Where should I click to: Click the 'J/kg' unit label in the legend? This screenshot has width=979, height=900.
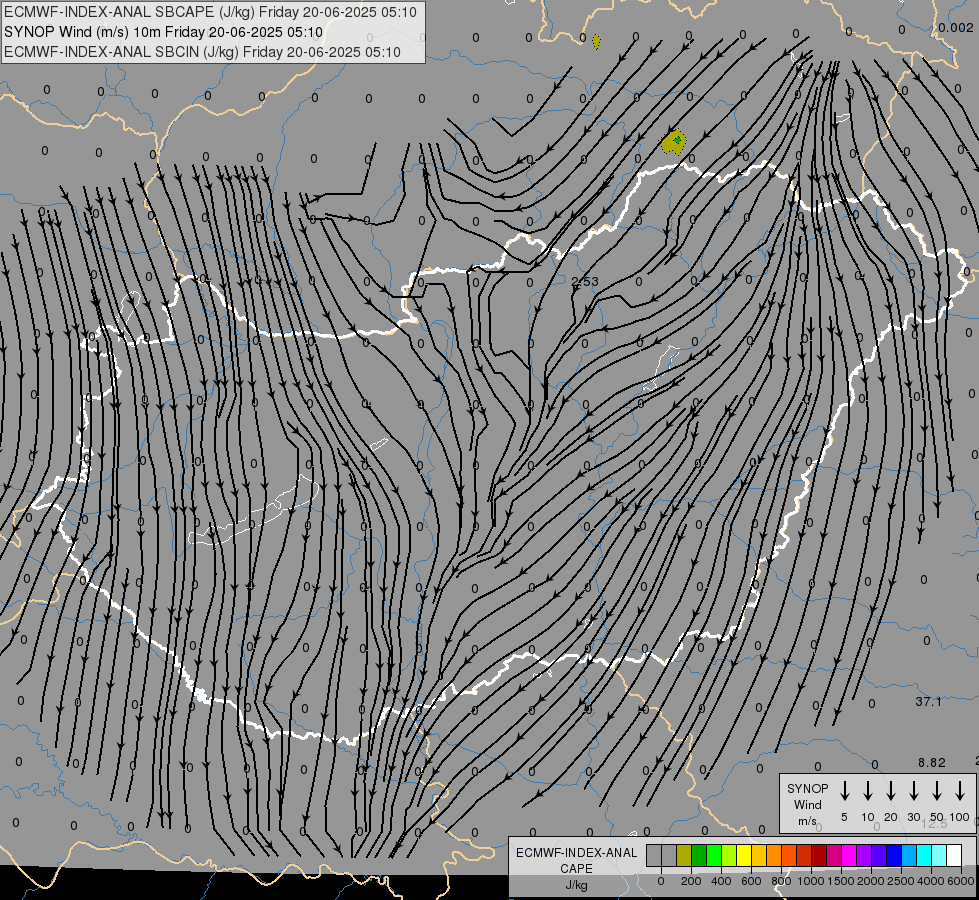[x=576, y=885]
